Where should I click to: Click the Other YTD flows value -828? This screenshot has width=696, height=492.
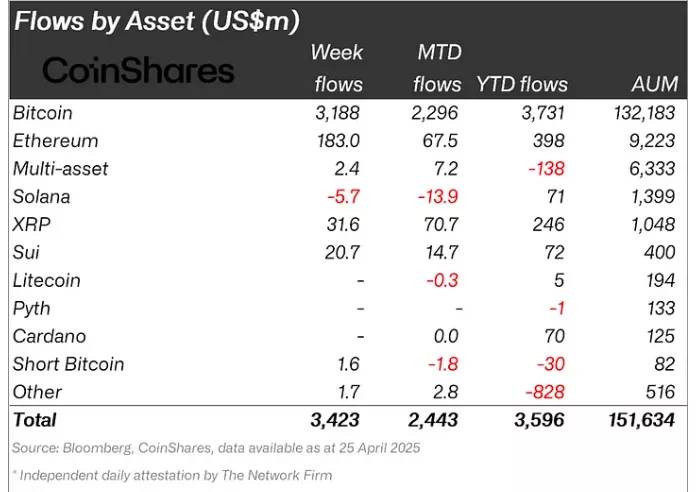point(543,392)
